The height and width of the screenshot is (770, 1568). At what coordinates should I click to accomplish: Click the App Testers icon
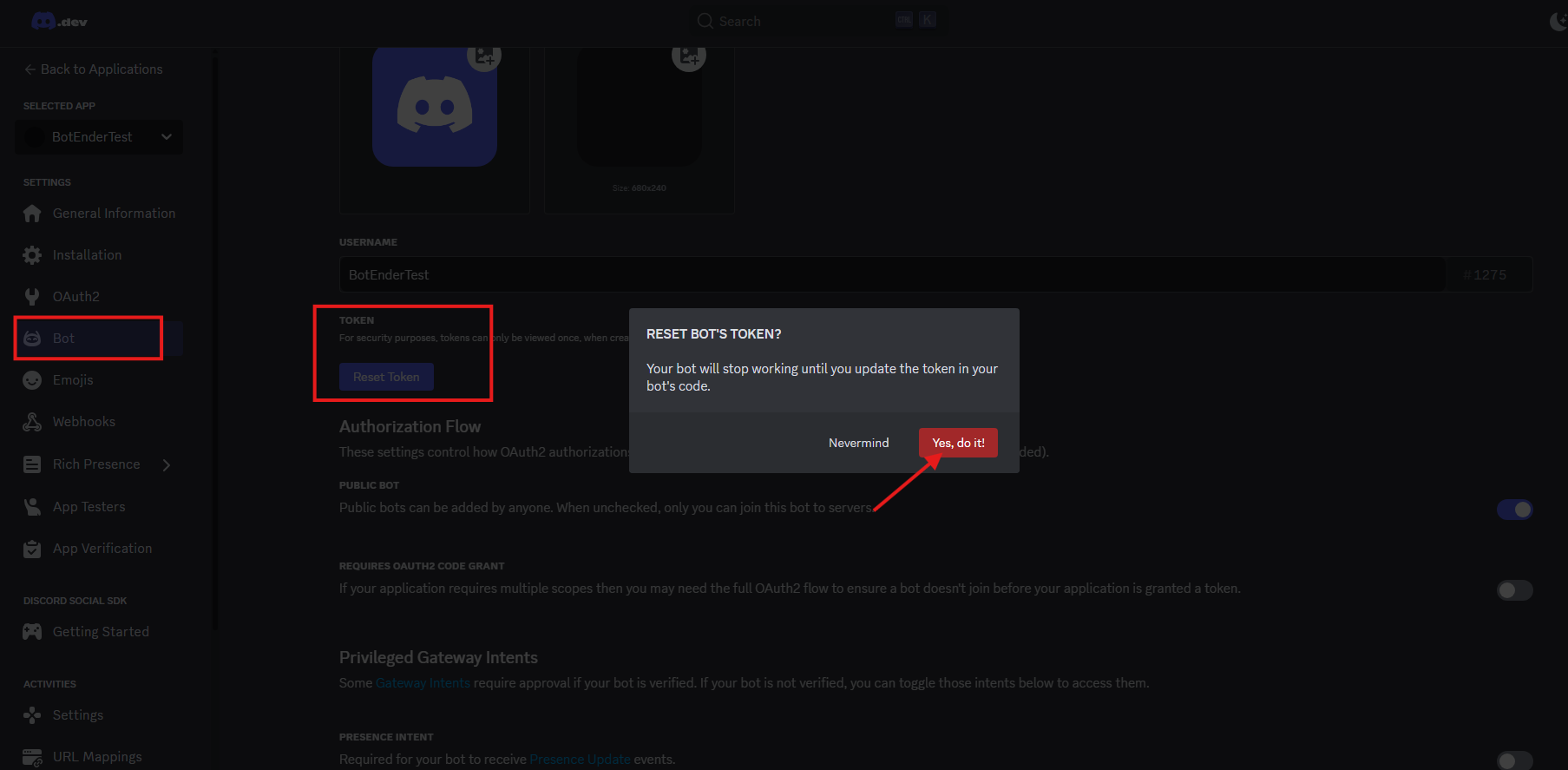coord(32,507)
